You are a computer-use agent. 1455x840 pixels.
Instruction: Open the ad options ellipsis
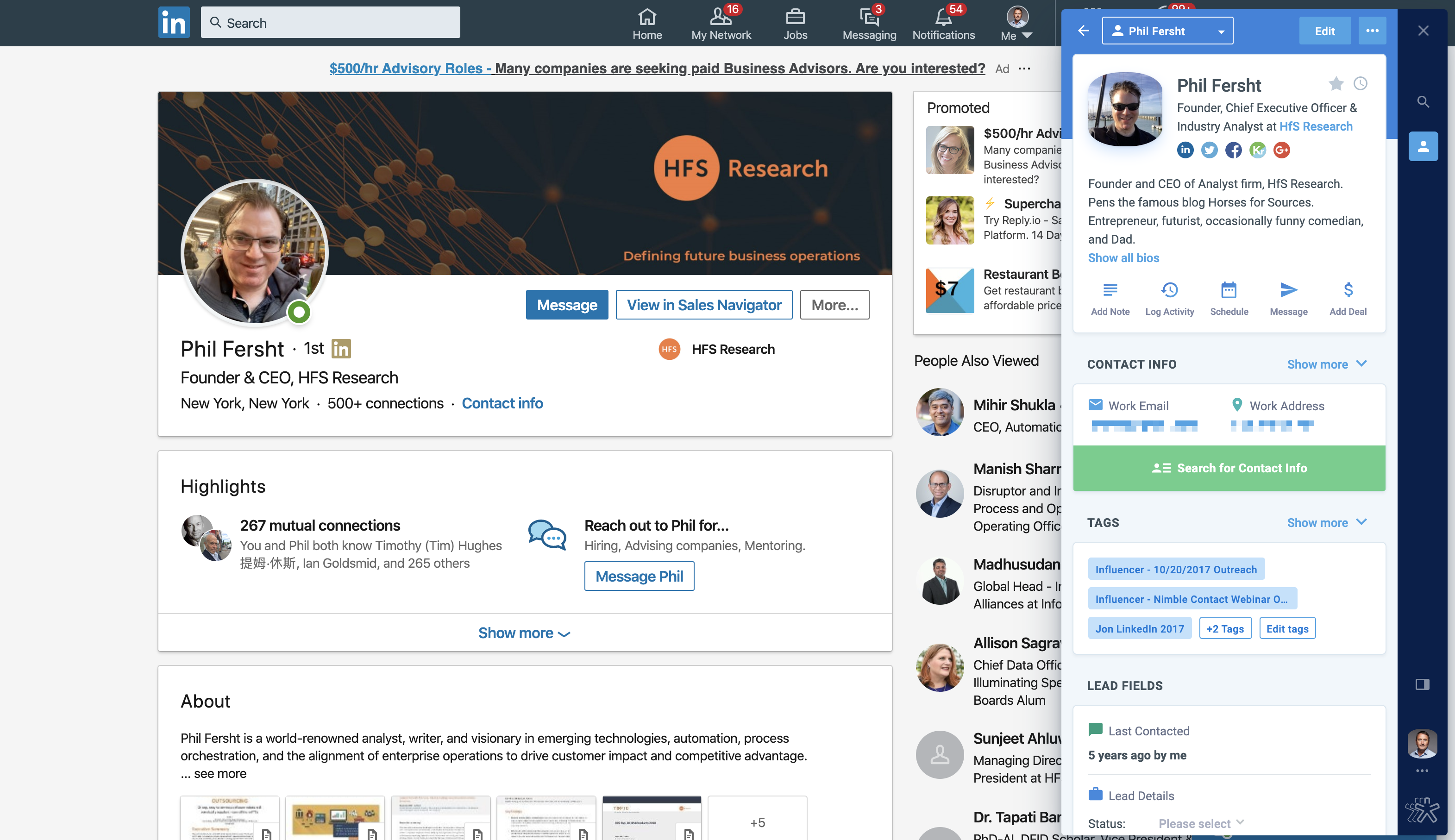(1024, 68)
